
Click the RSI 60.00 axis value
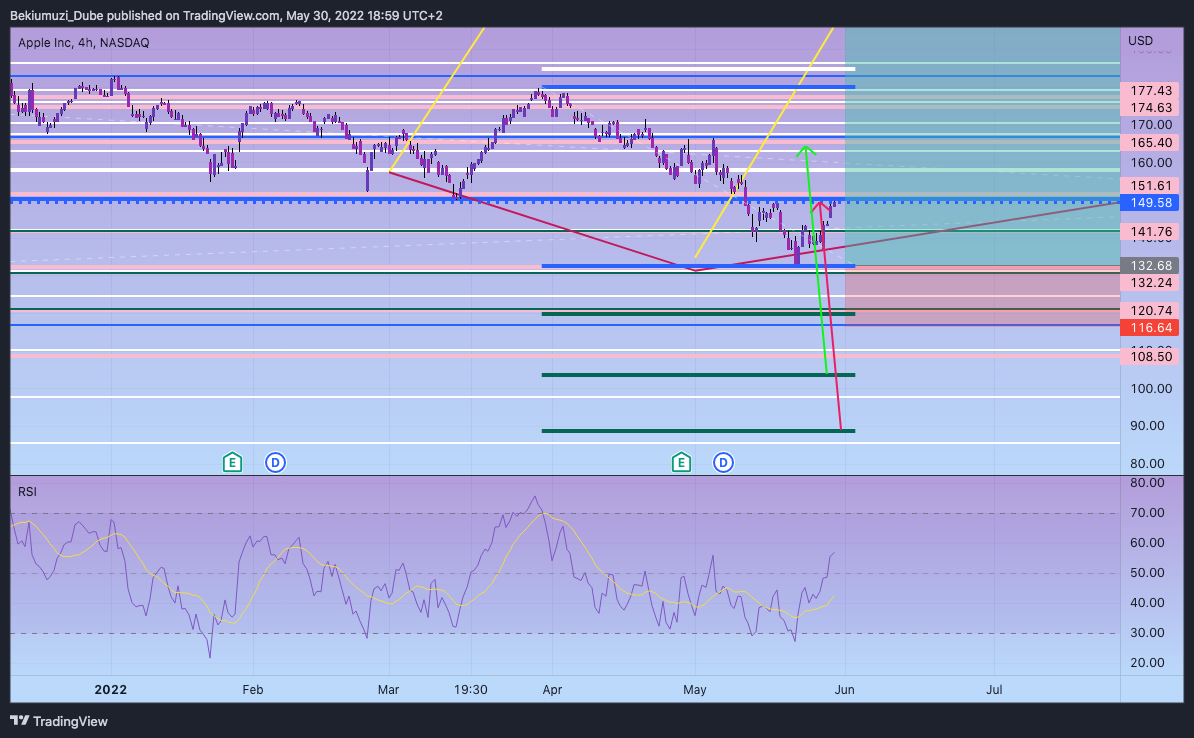[x=1147, y=542]
